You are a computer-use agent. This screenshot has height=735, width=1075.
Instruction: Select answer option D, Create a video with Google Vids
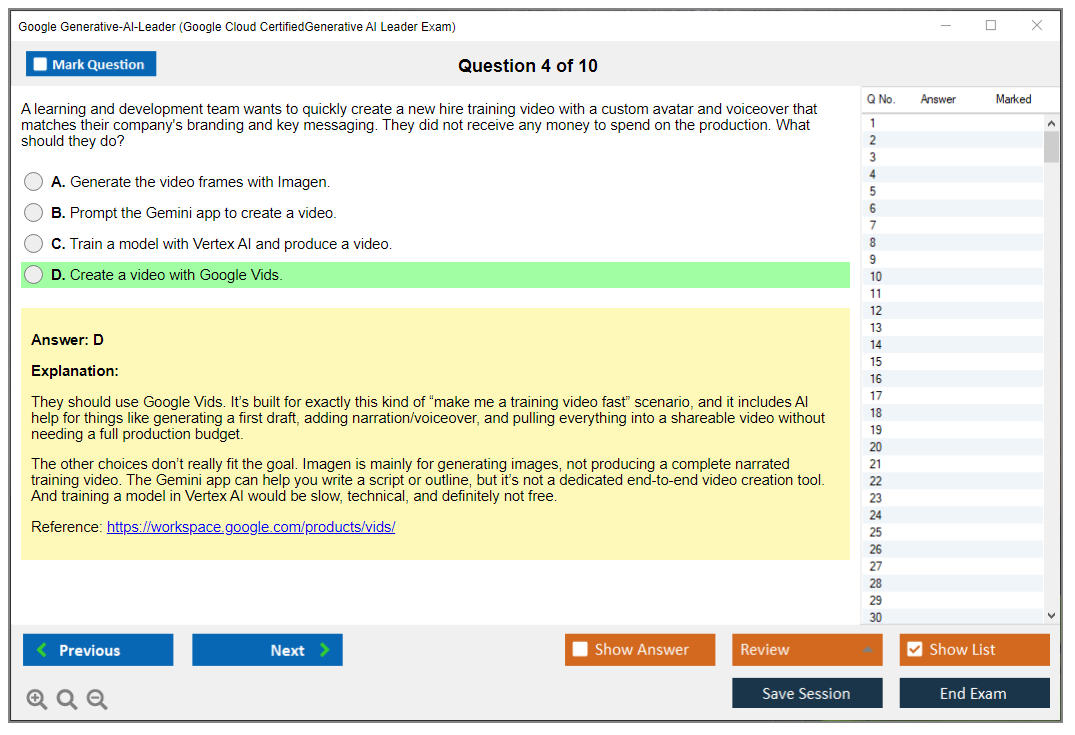[x=33, y=274]
